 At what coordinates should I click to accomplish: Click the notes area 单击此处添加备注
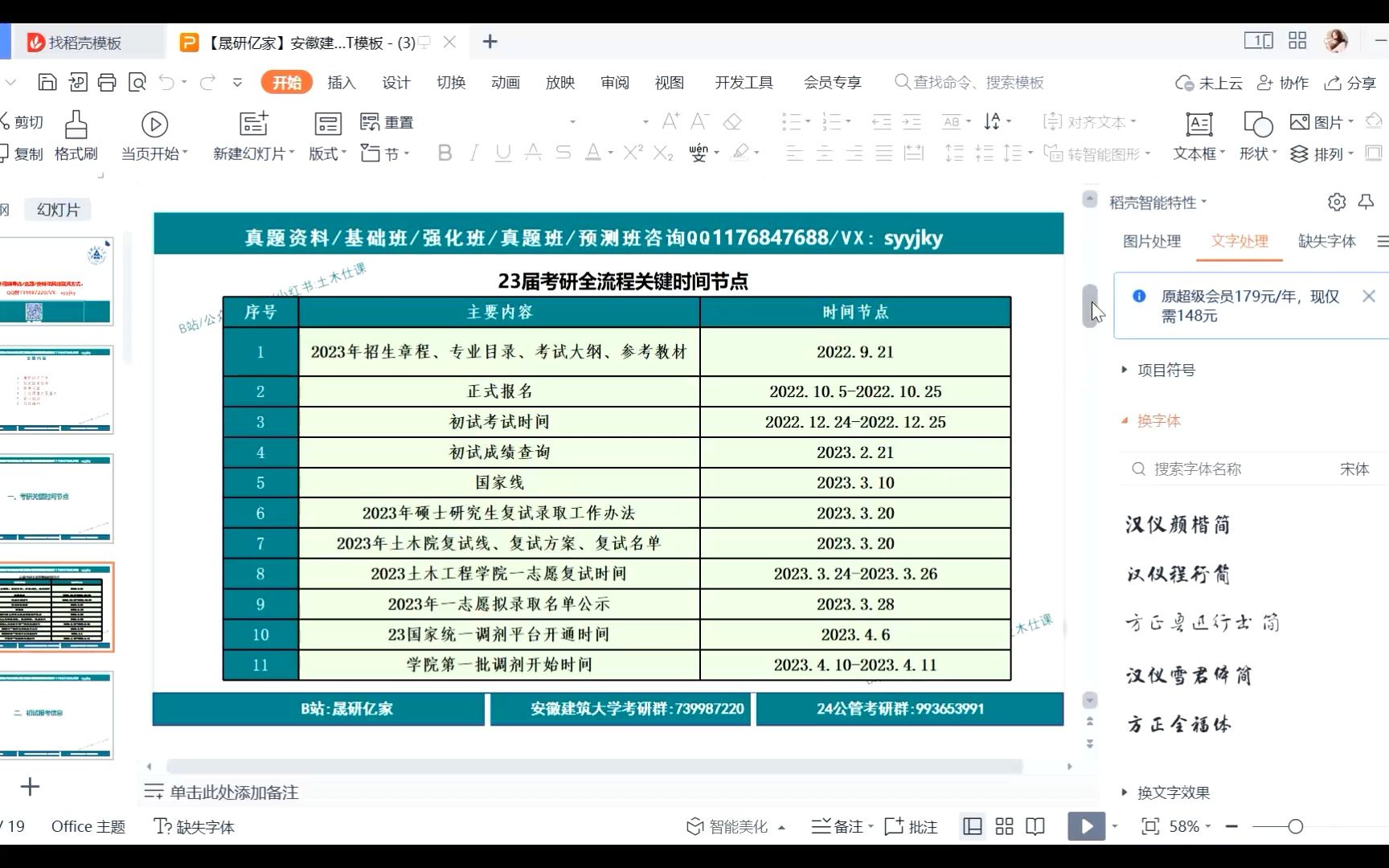234,792
